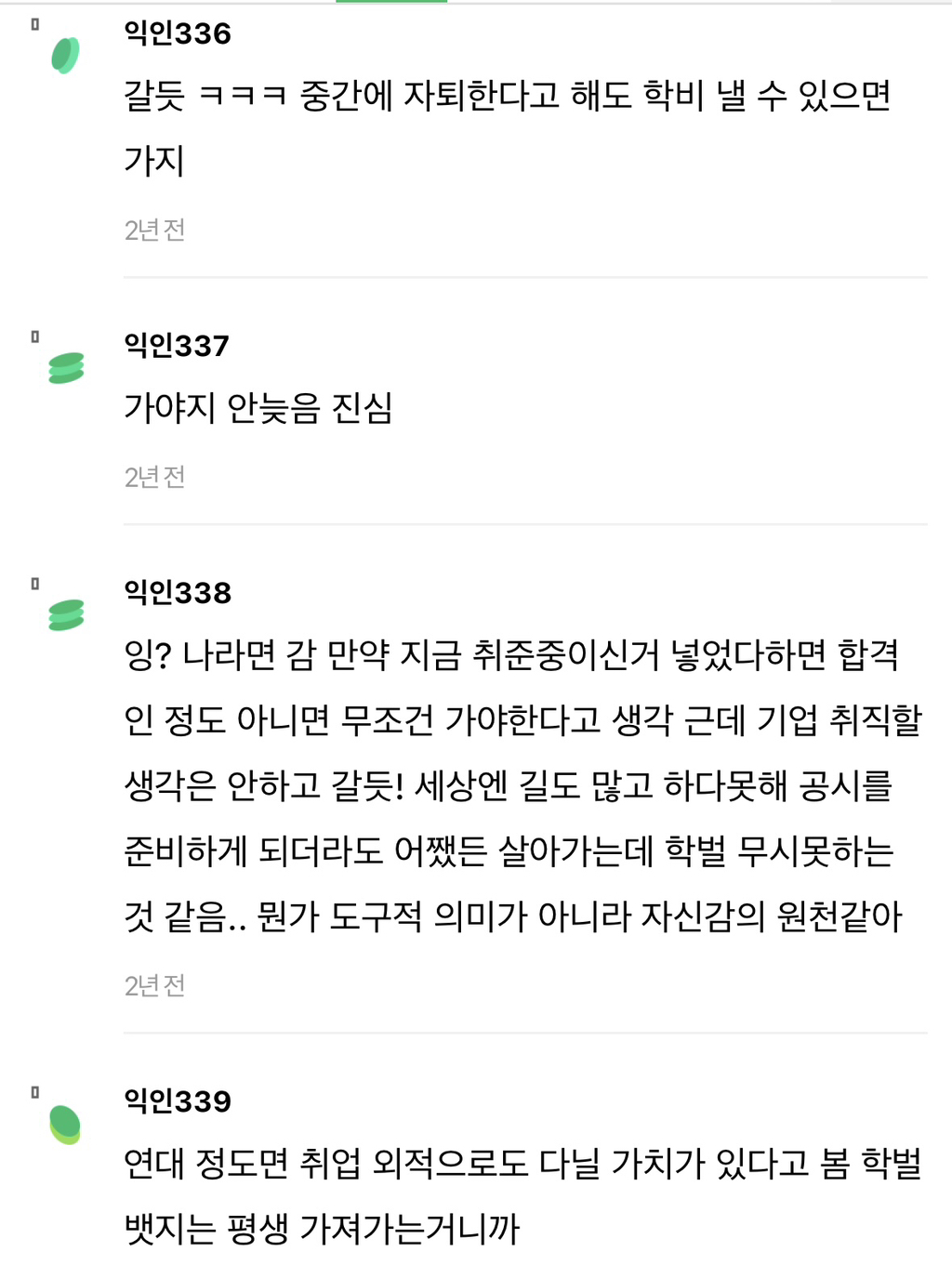Viewport: 952px width, 1278px height.
Task: Open the username 익인336
Action: pos(178,34)
